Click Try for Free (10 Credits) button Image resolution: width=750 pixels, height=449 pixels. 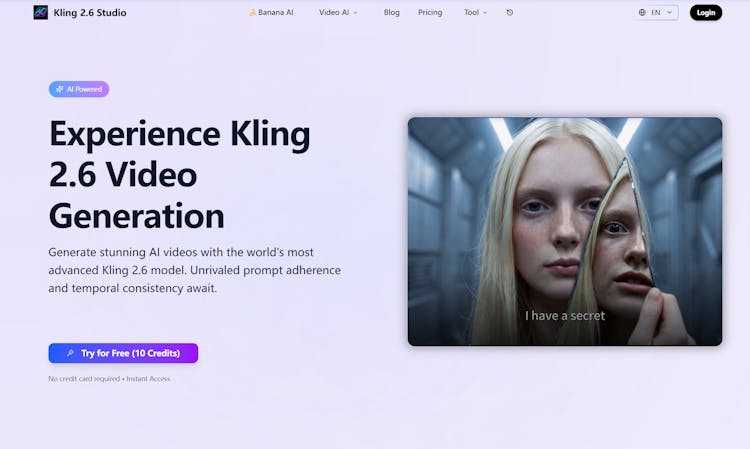(123, 353)
